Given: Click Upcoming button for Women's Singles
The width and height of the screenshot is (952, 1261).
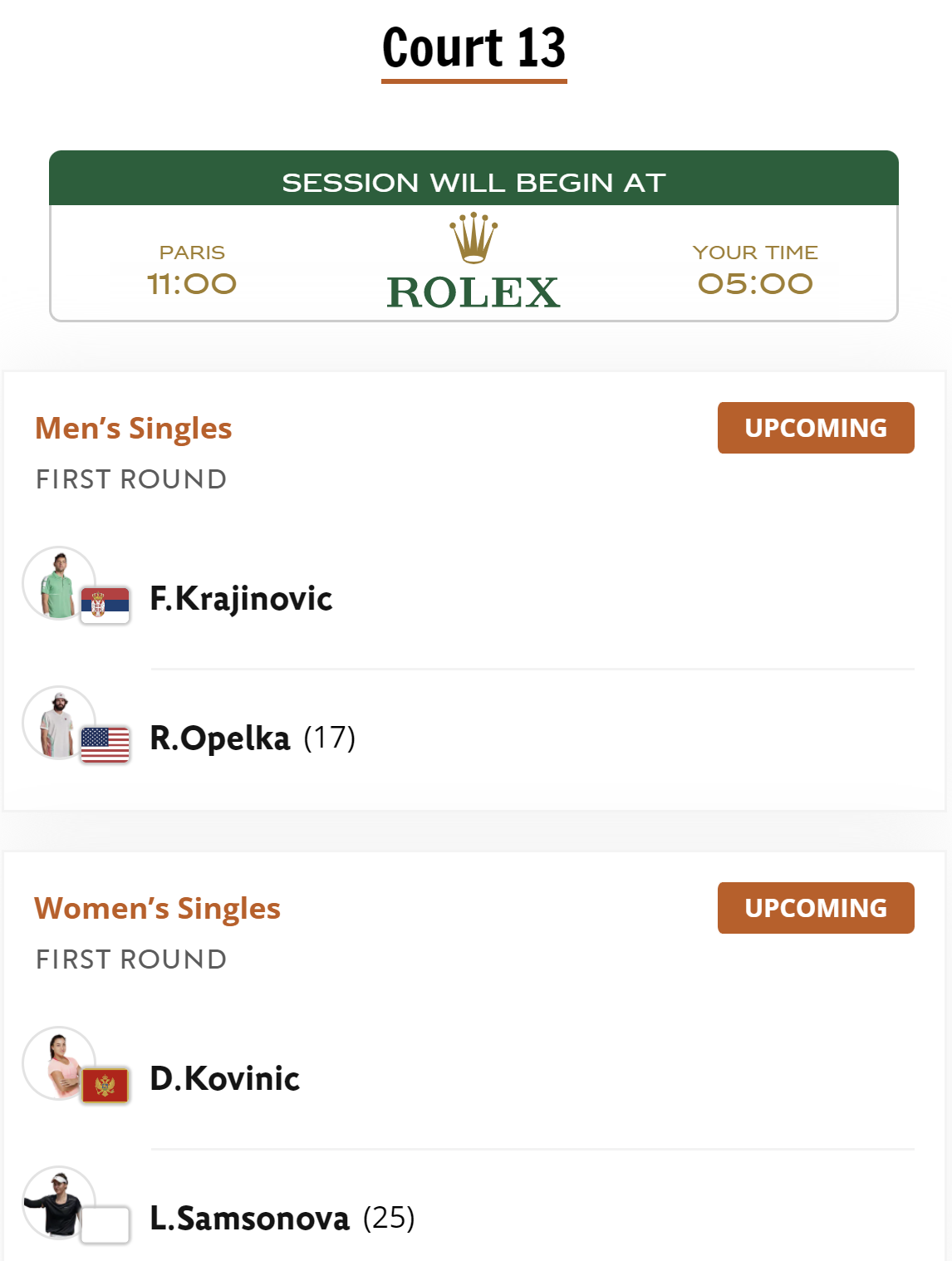Looking at the screenshot, I should pyautogui.click(x=816, y=908).
